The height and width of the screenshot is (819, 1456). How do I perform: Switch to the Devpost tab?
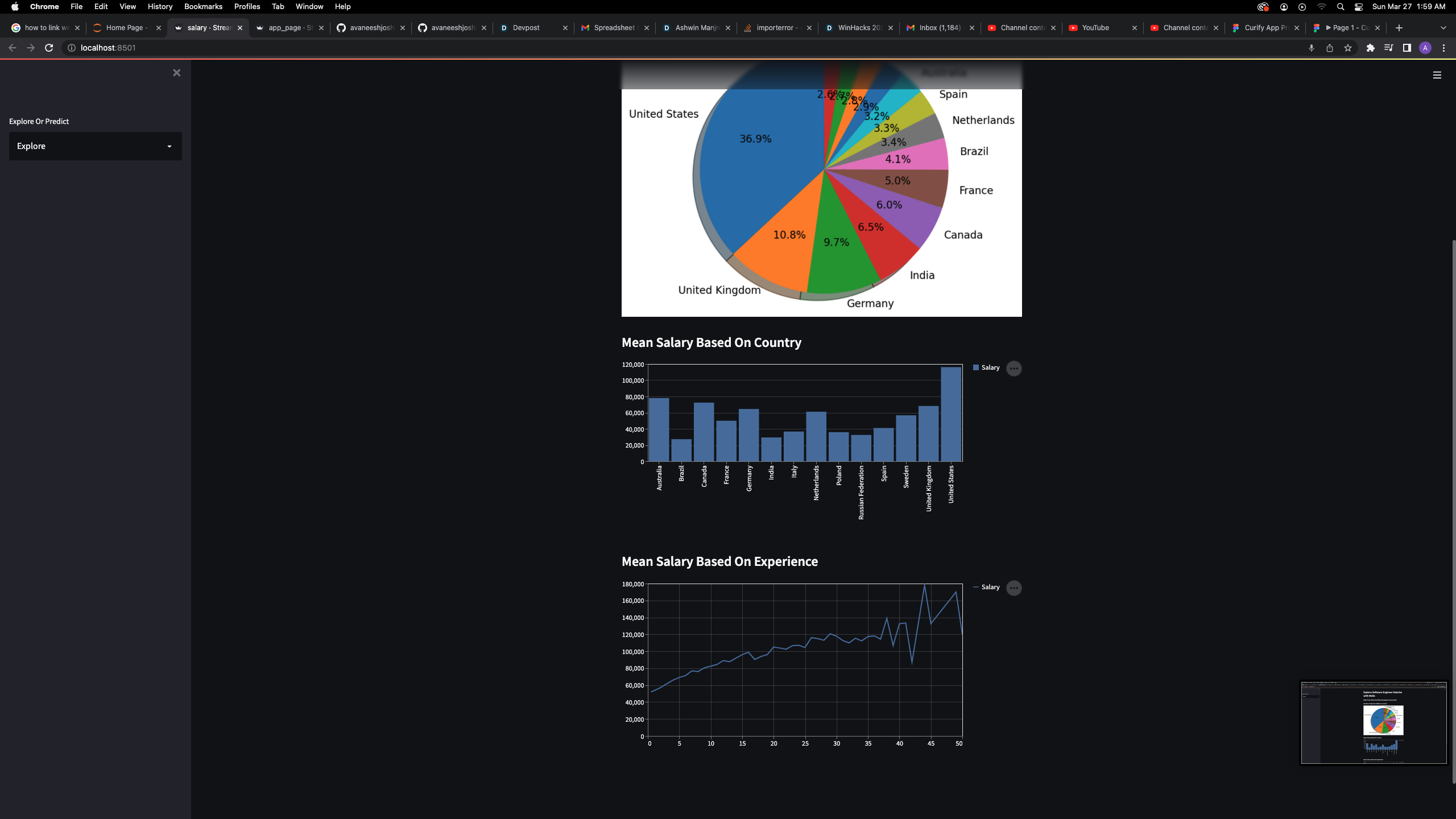(526, 28)
